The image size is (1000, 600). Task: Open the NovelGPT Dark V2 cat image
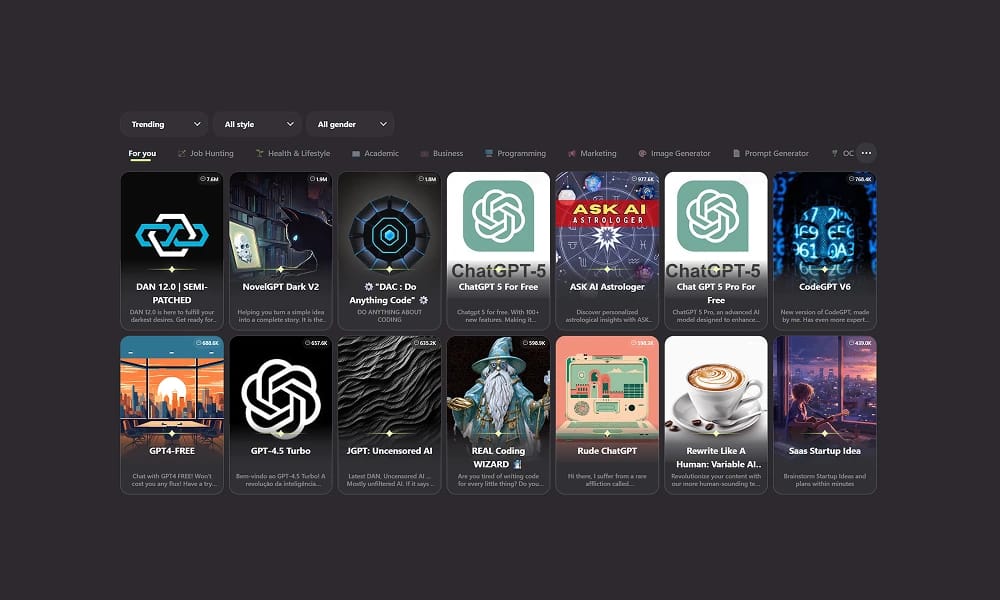coord(281,223)
